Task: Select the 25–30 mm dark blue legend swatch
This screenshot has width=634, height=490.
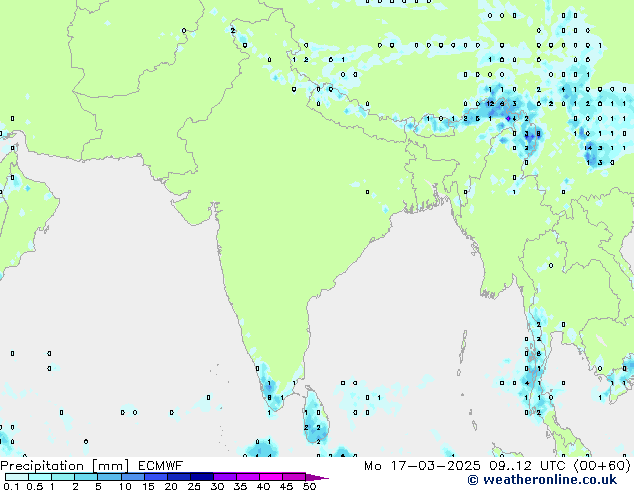Action: click(202, 477)
